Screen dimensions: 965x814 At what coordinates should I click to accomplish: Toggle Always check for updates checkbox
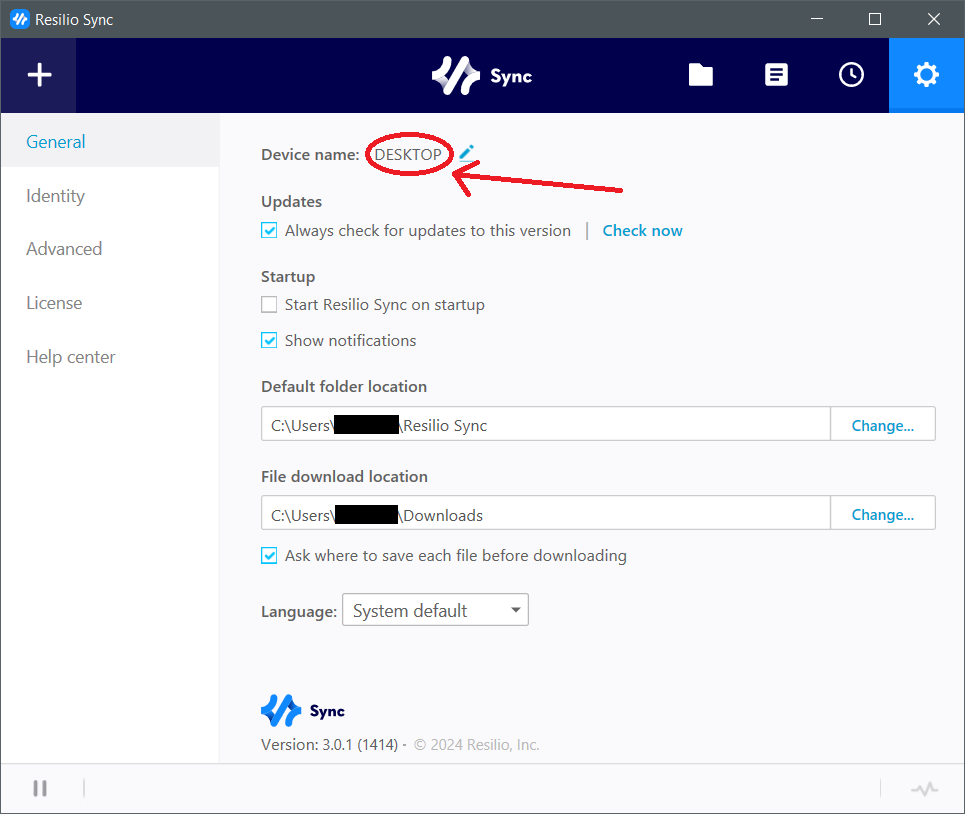click(x=269, y=231)
